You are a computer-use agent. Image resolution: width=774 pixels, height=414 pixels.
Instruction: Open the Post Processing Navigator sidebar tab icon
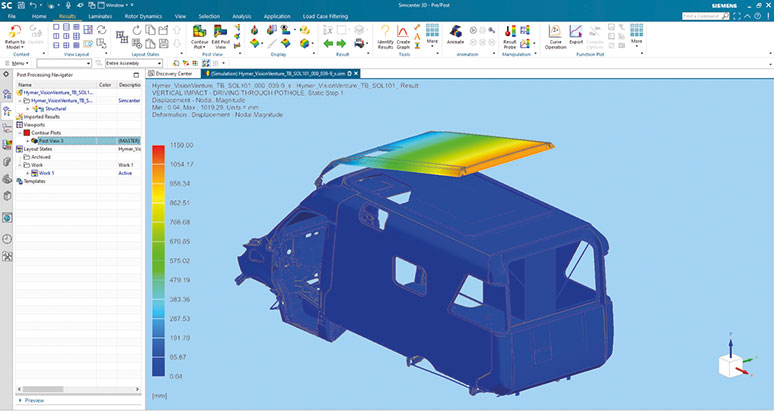[x=7, y=112]
